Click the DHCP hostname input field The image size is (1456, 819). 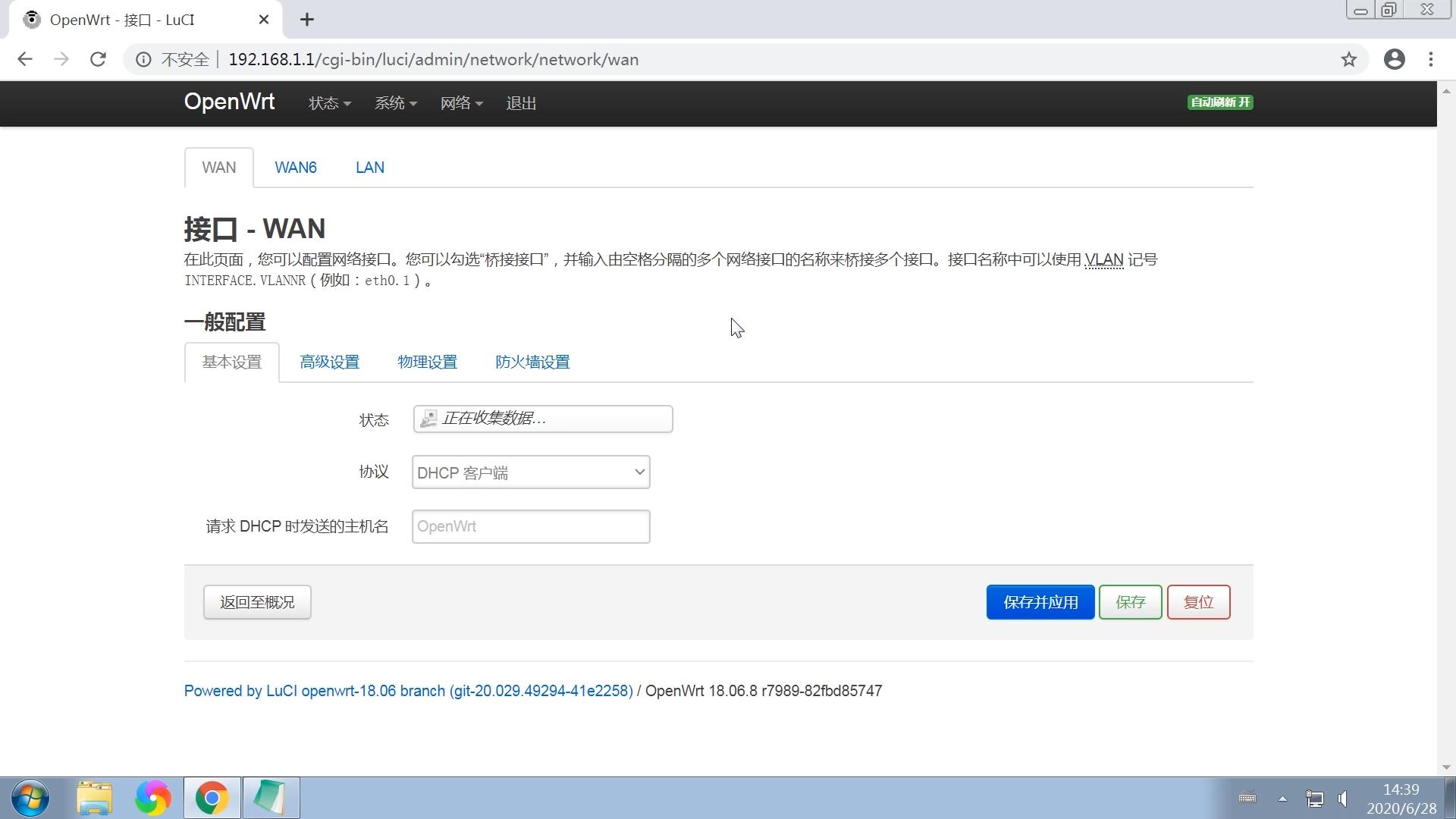pyautogui.click(x=530, y=526)
